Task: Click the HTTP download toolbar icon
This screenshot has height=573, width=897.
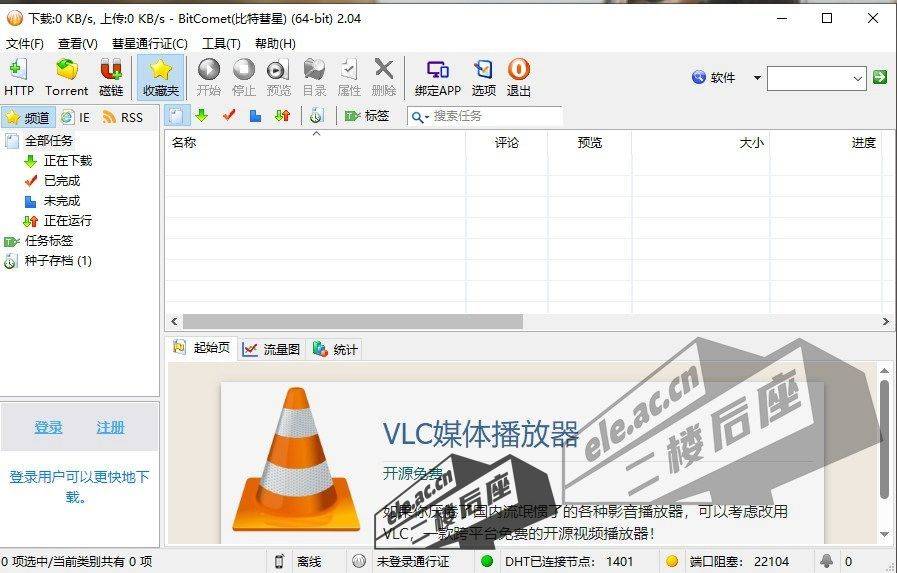Action: [x=18, y=77]
